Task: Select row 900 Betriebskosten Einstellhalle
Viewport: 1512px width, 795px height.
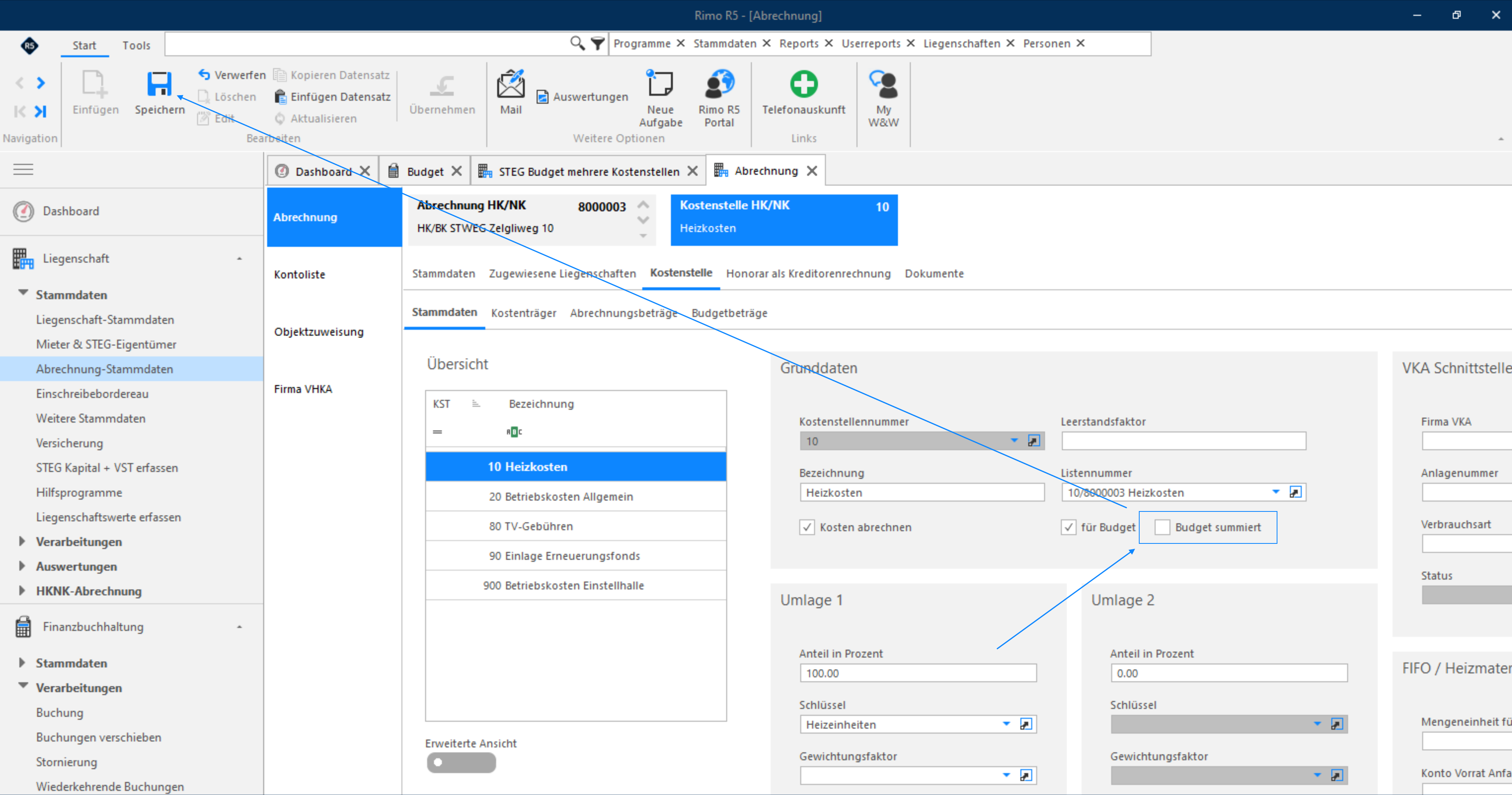Action: click(x=576, y=585)
